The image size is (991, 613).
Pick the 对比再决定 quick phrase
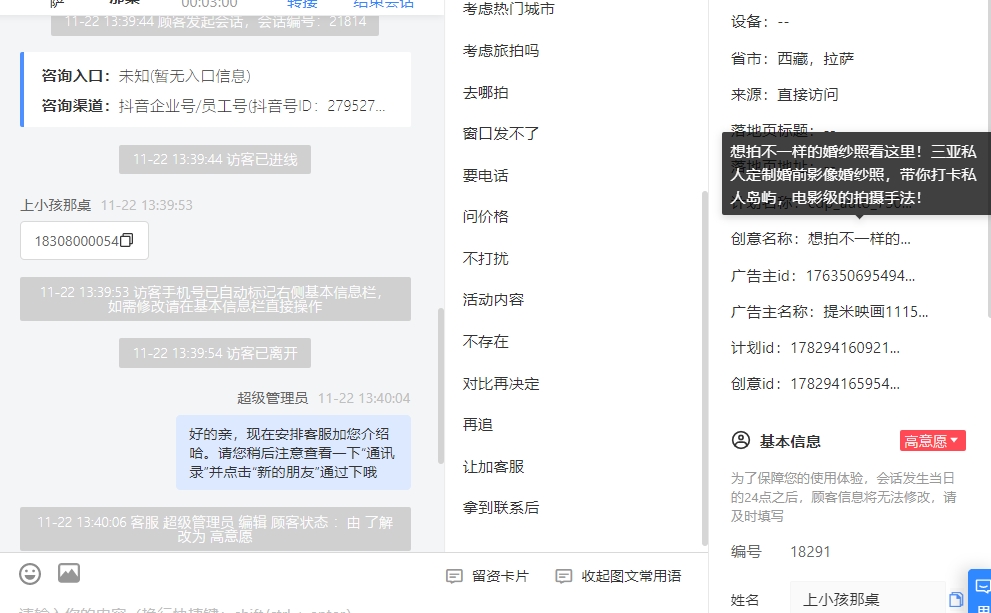(x=501, y=384)
